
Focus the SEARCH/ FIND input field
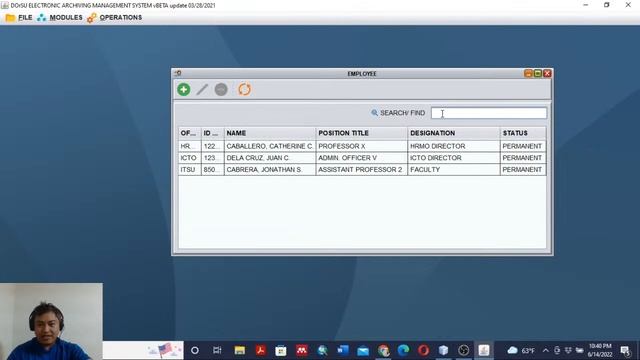(489, 113)
